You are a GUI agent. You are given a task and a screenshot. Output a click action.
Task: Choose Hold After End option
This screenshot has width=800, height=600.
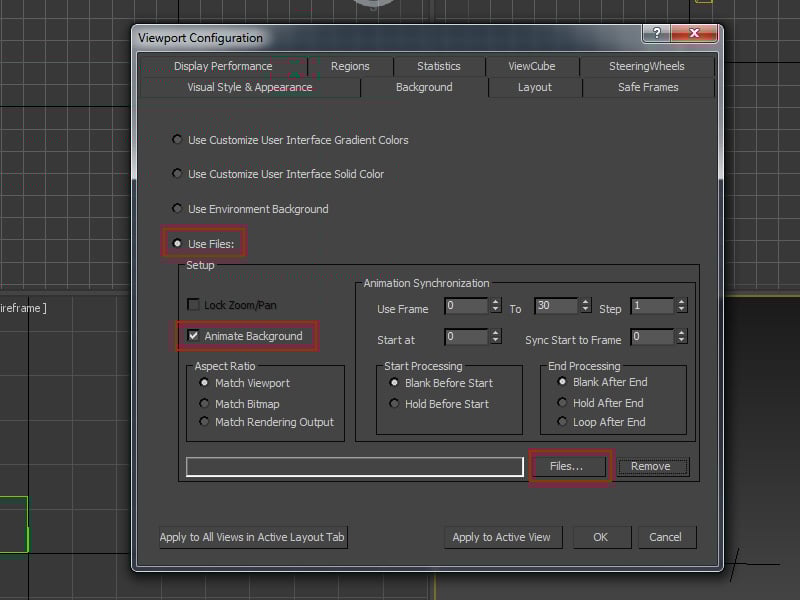tap(562, 403)
